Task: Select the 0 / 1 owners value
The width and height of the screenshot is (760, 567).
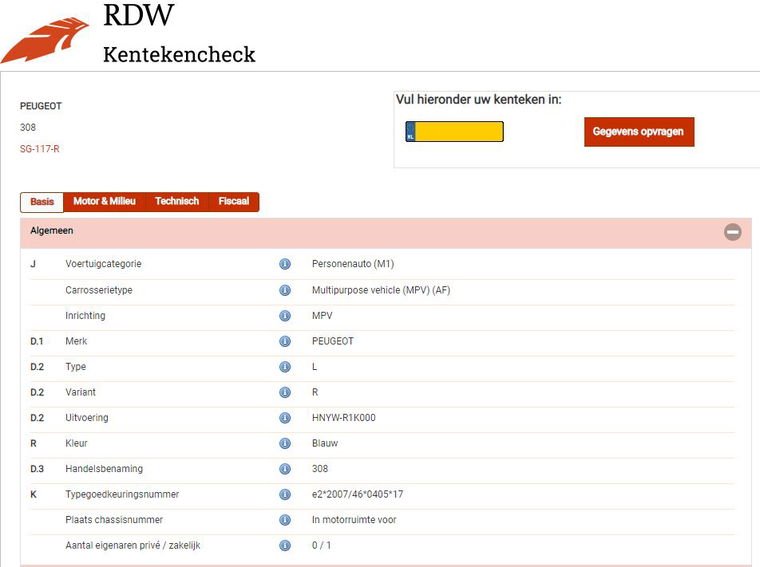Action: 321,546
